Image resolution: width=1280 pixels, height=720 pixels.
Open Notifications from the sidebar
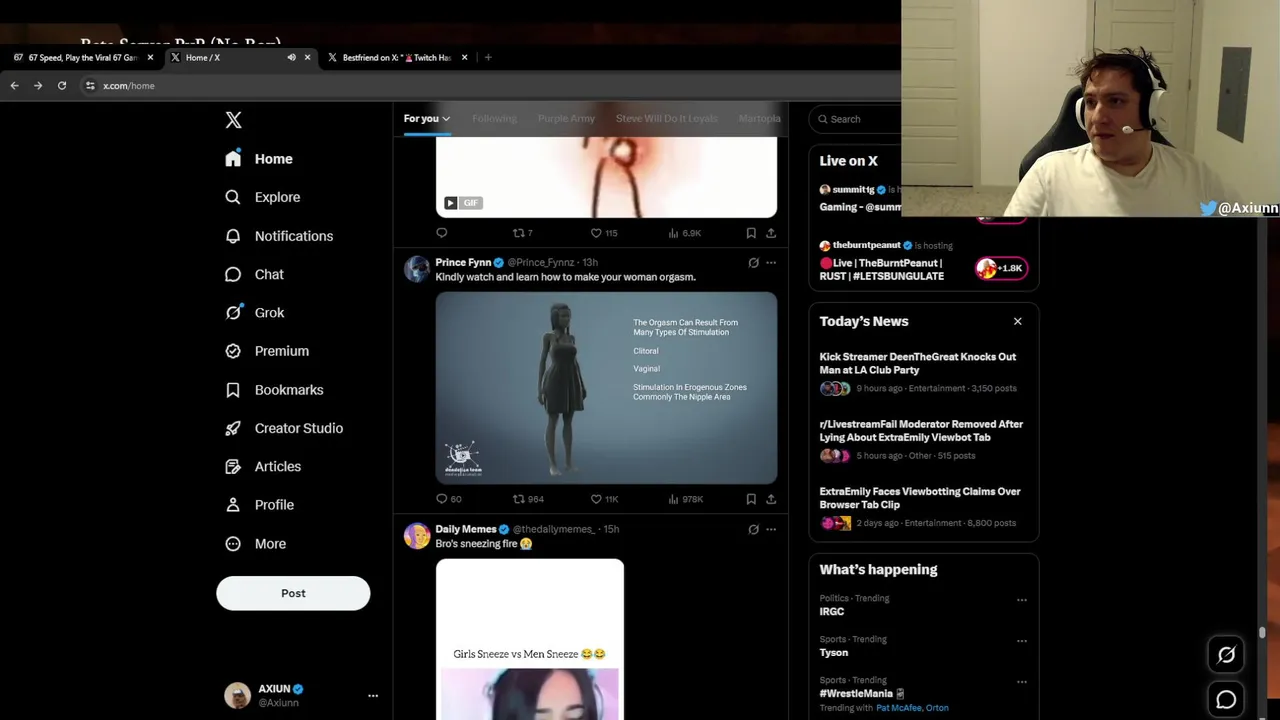tap(279, 236)
